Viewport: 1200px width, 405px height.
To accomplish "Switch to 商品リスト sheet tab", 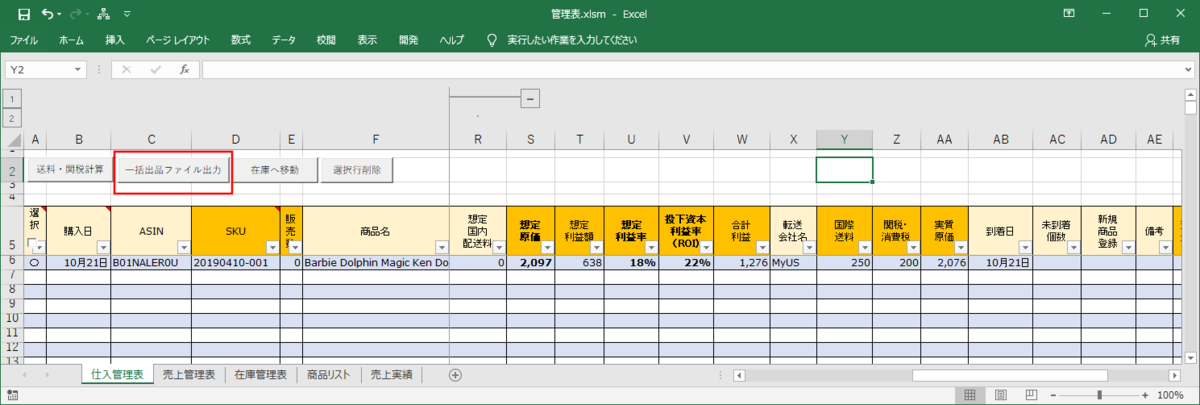I will click(x=328, y=375).
